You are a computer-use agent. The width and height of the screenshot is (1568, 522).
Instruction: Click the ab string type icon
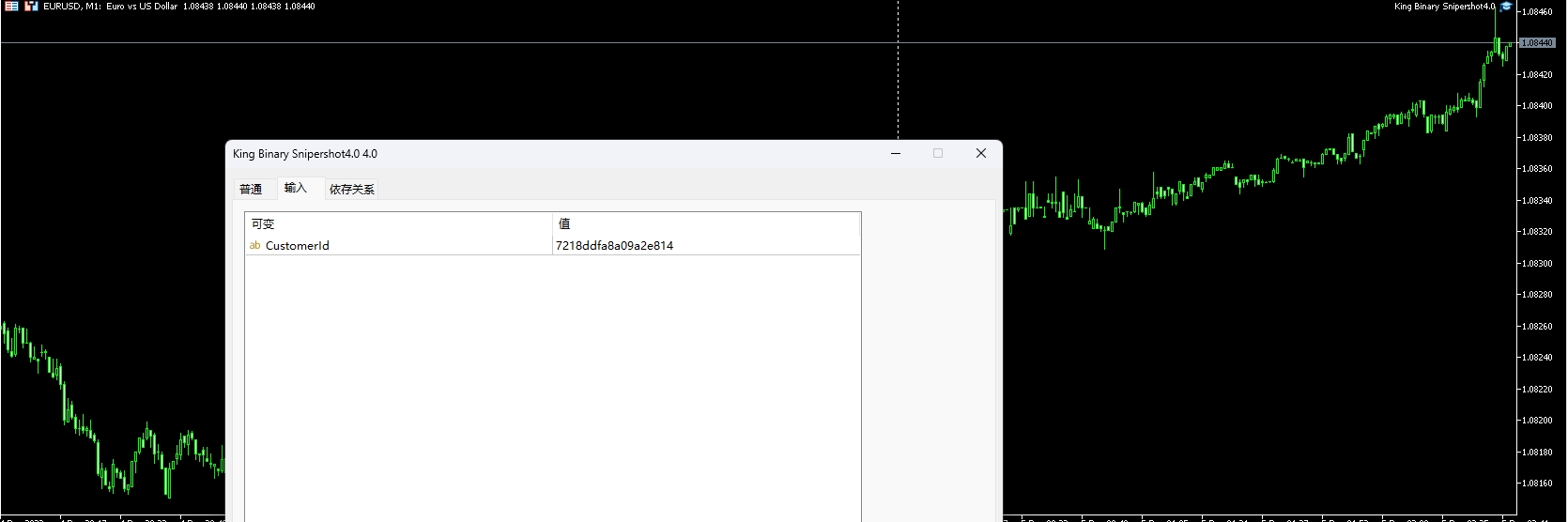[254, 246]
